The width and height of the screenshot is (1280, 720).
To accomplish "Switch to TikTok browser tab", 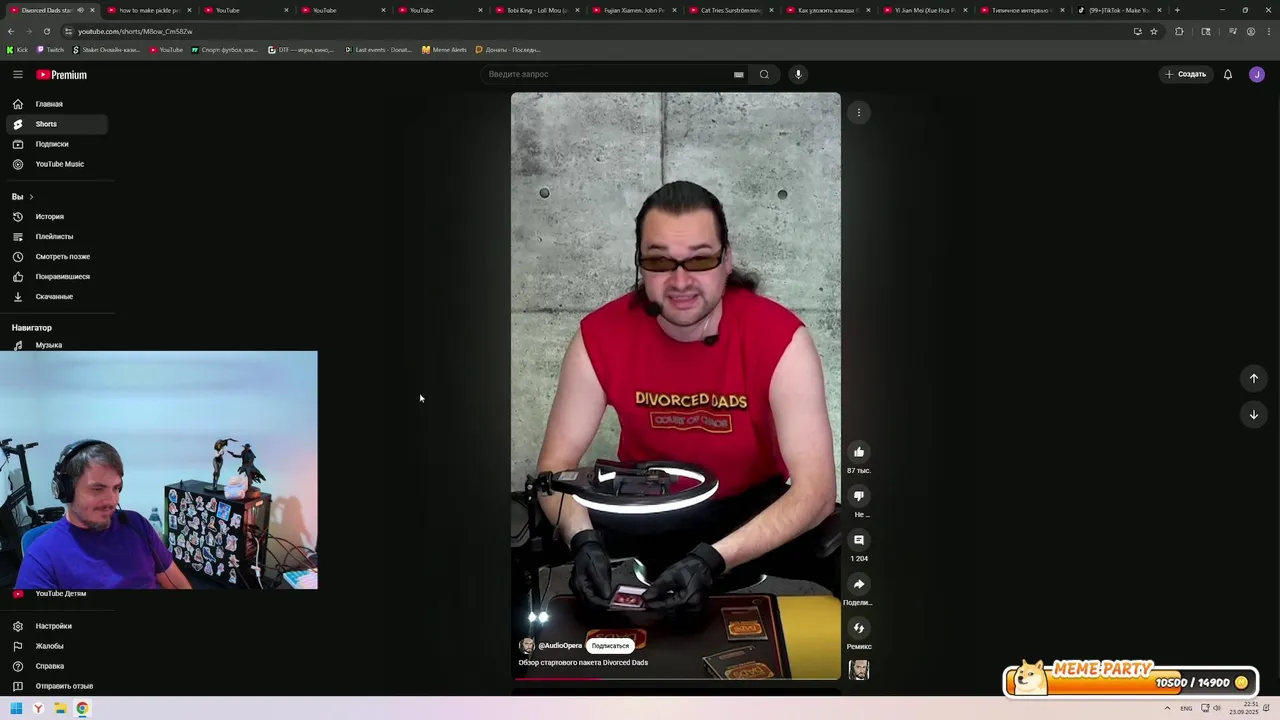I will tap(1119, 10).
